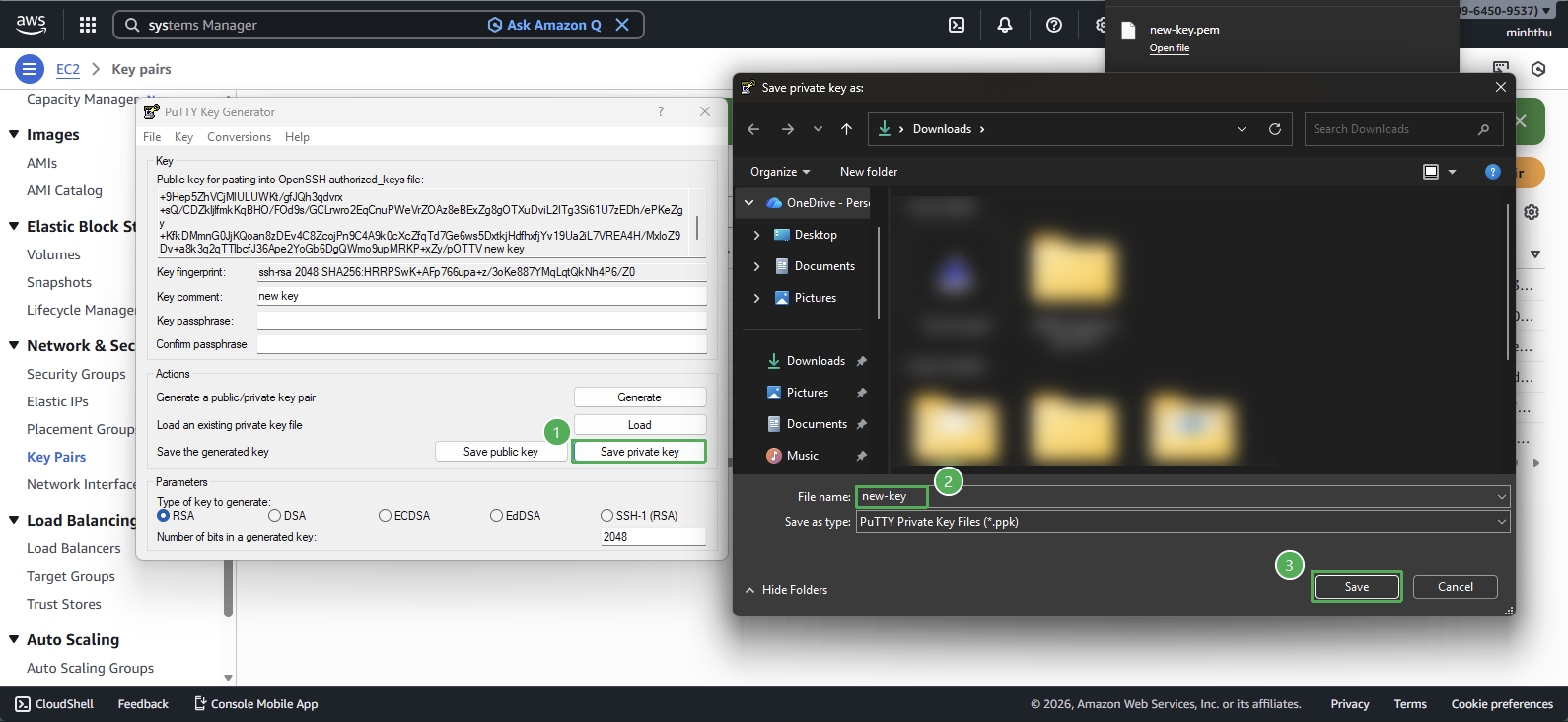The height and width of the screenshot is (722, 1568).
Task: Open Key Pairs in EC2 sidebar
Action: coord(56,457)
